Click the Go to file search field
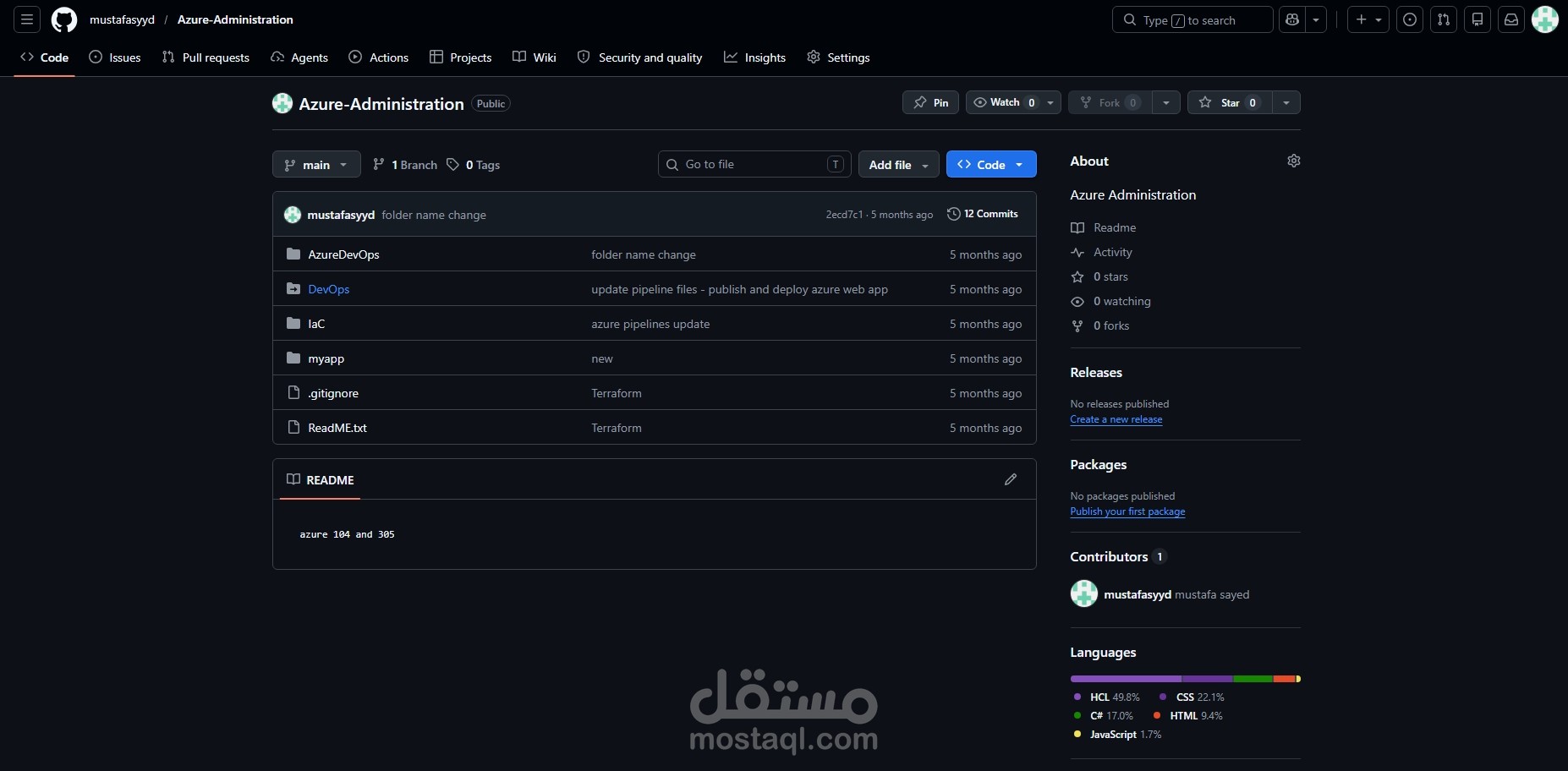Image resolution: width=1568 pixels, height=771 pixels. click(754, 164)
